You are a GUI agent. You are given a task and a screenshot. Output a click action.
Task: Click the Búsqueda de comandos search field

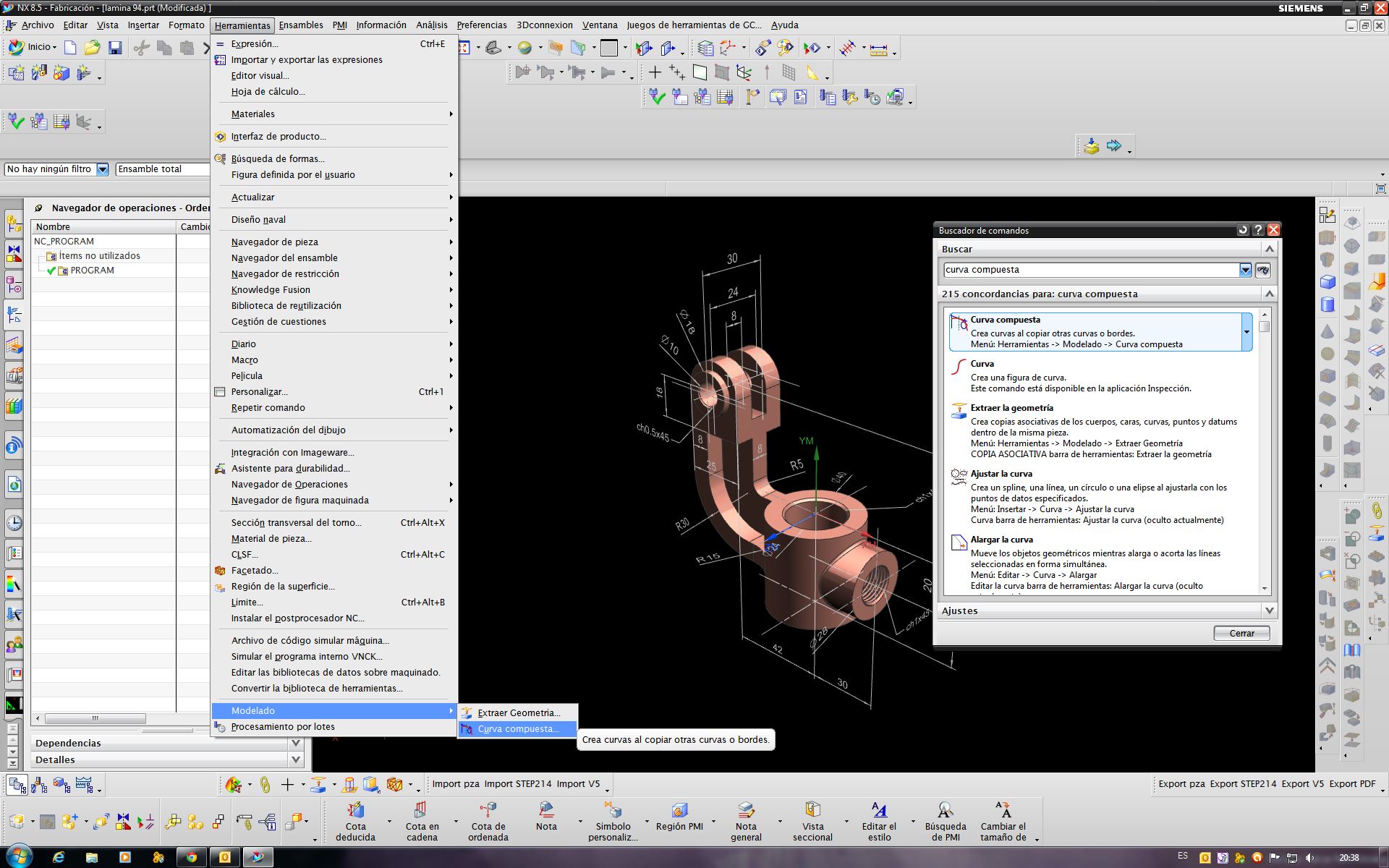pyautogui.click(x=1090, y=269)
